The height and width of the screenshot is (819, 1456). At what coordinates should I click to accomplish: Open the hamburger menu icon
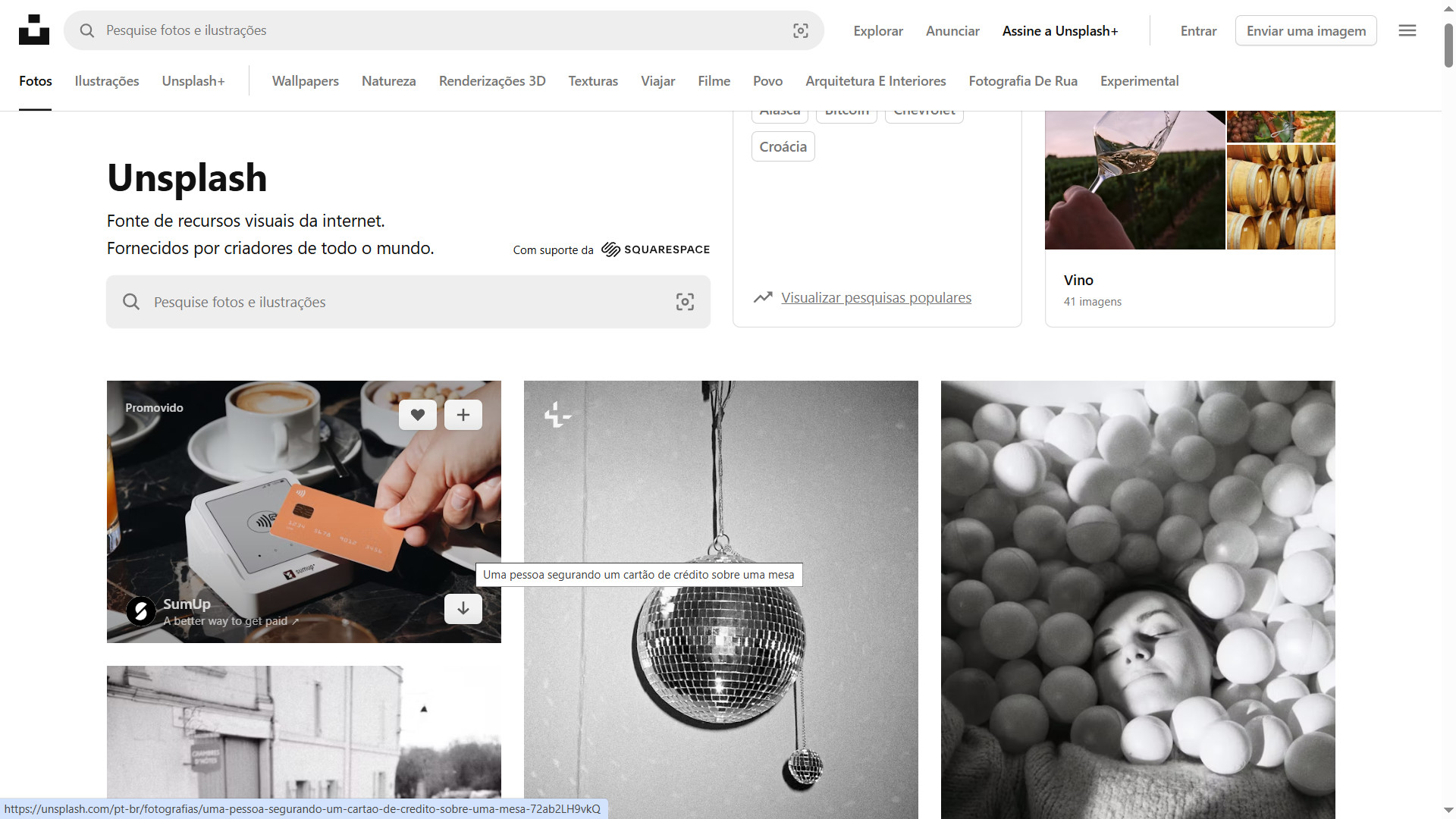click(x=1407, y=30)
